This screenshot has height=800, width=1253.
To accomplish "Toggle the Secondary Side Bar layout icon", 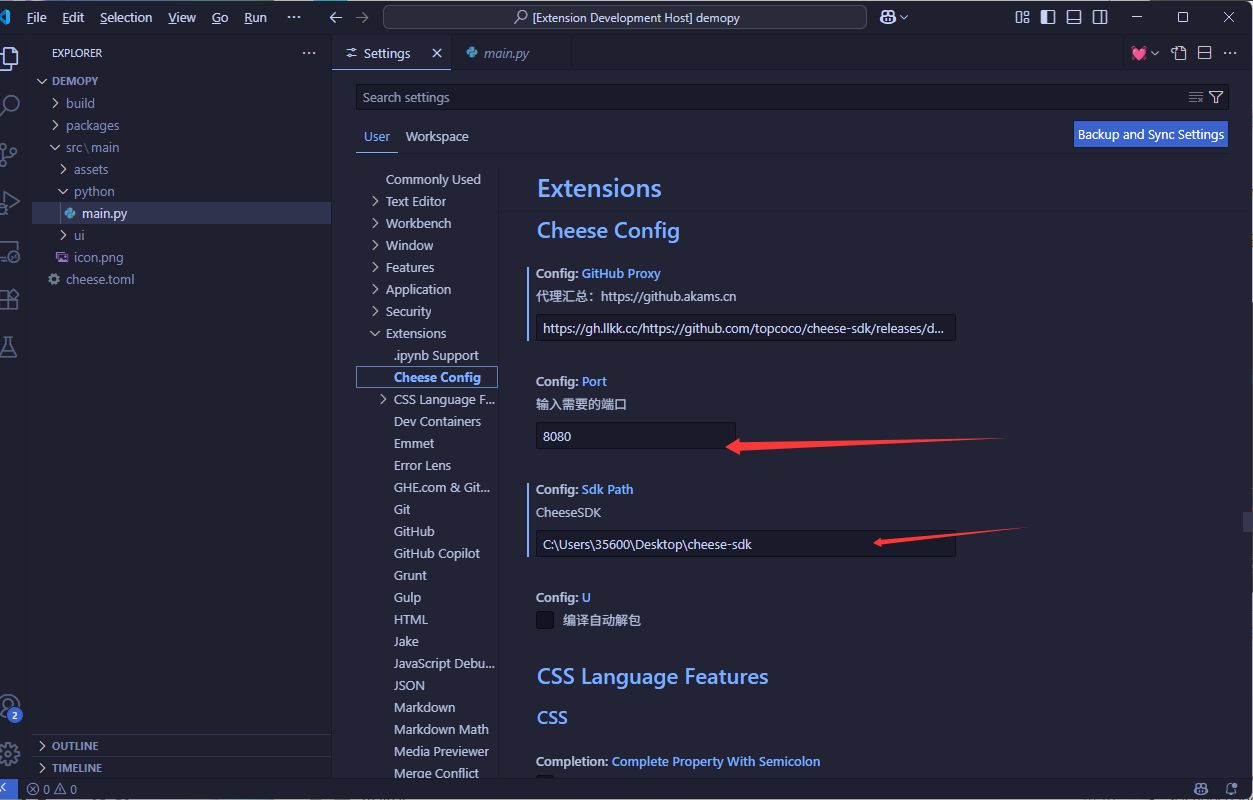I will pyautogui.click(x=1100, y=17).
